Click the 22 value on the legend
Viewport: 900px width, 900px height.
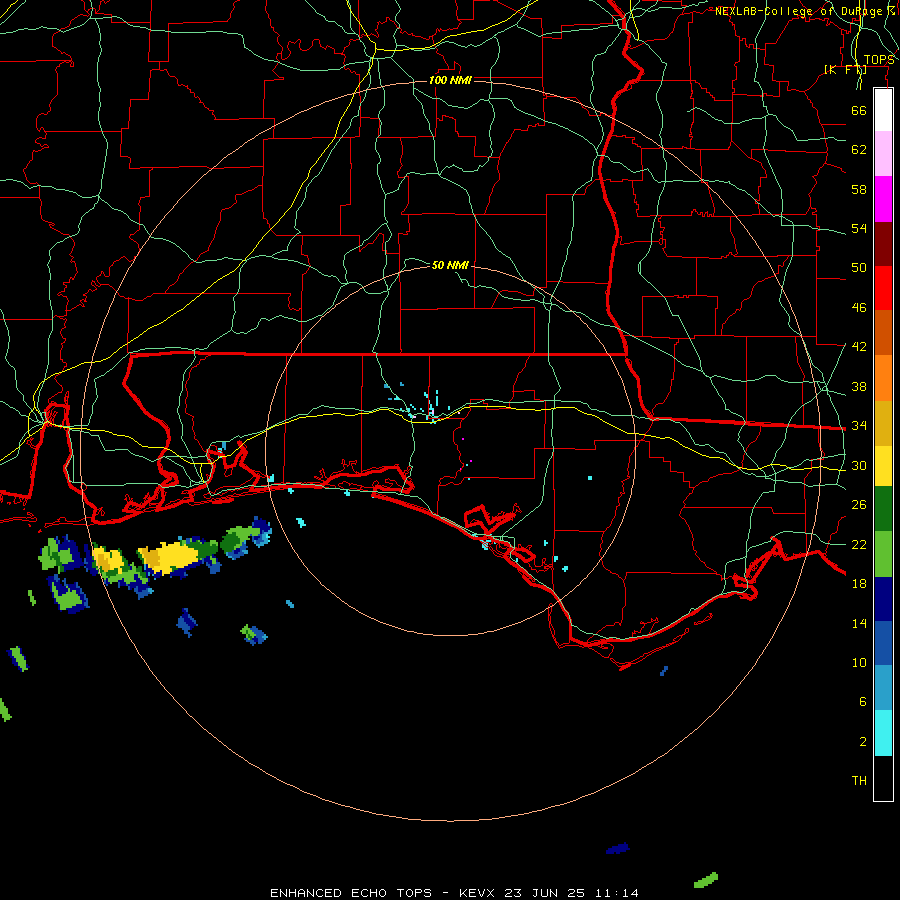point(859,544)
